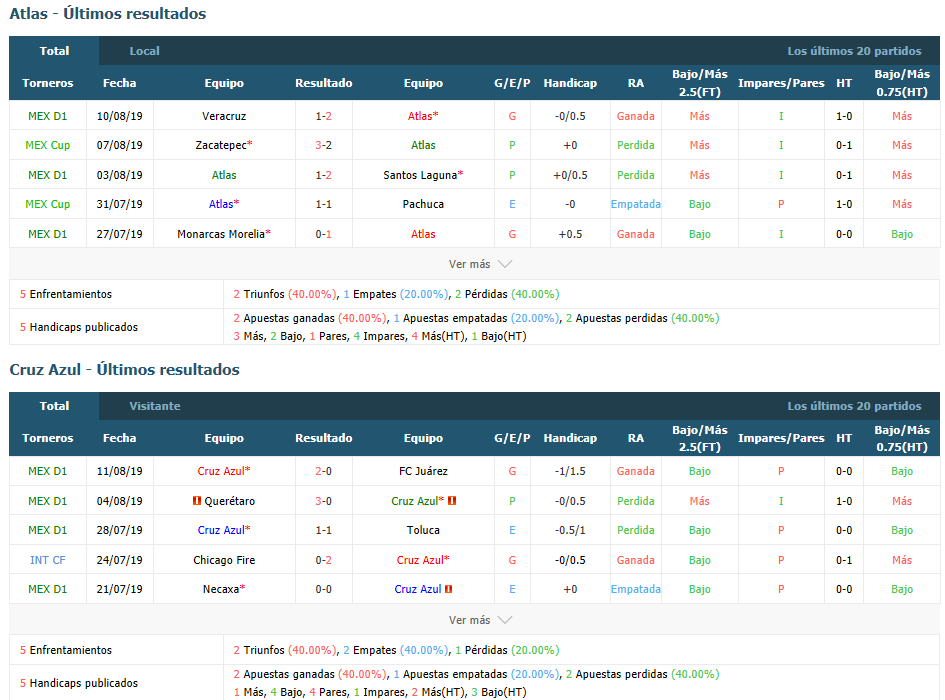Open the Pachuca team link
This screenshot has width=945, height=700.
(423, 204)
